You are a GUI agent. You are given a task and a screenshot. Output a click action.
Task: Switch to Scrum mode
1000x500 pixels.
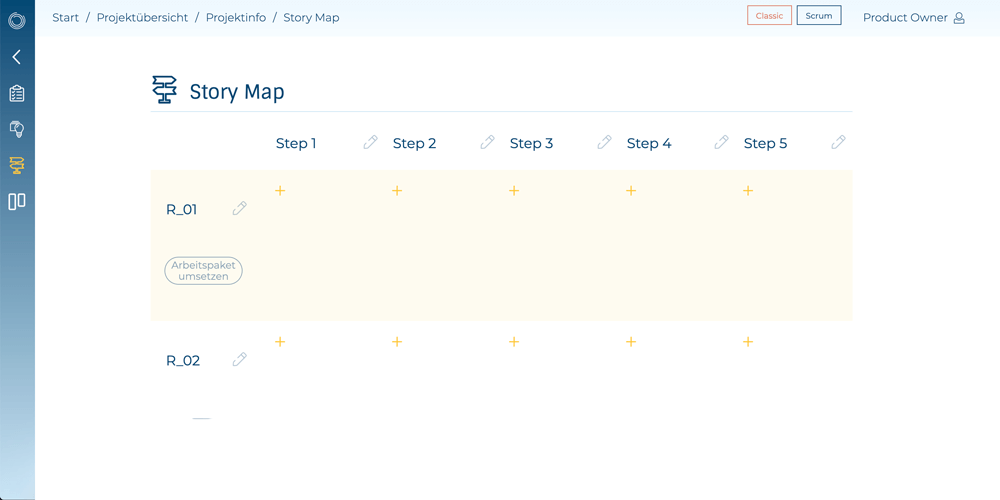(x=818, y=16)
